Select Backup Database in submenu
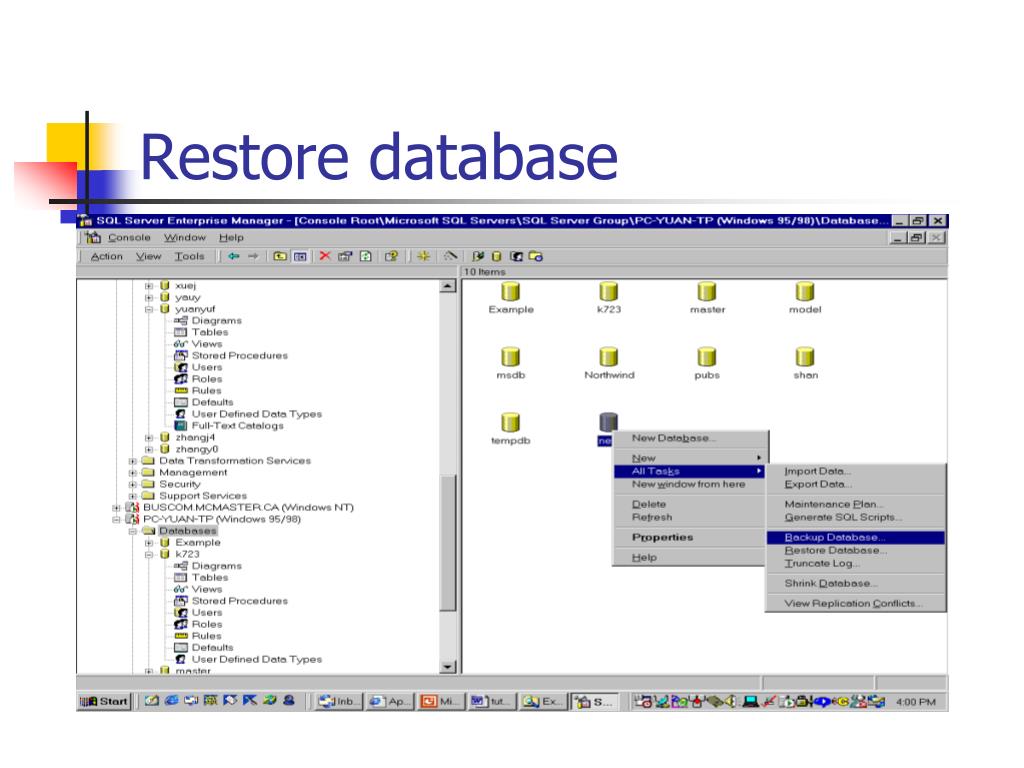Screen dimensions: 1024x768 [855, 537]
